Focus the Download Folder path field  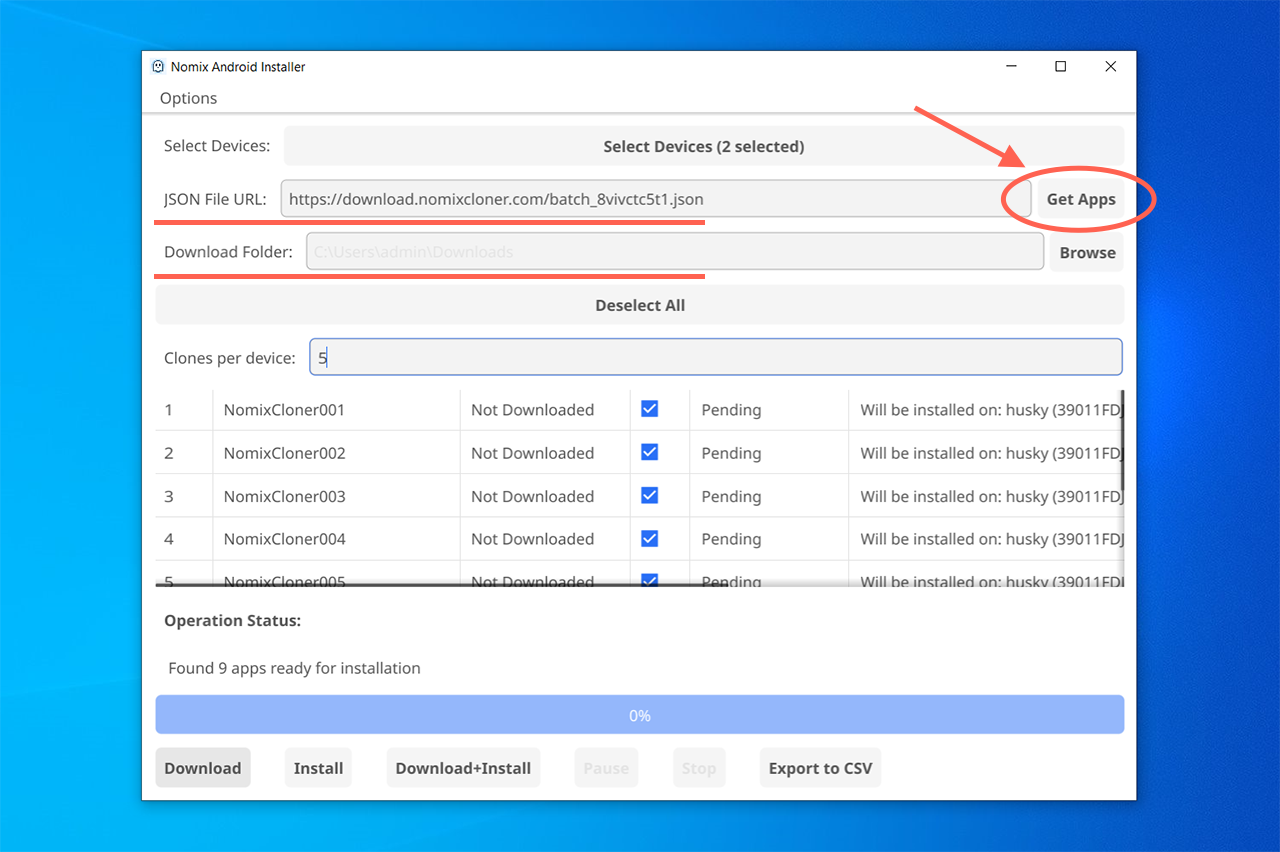click(x=675, y=252)
